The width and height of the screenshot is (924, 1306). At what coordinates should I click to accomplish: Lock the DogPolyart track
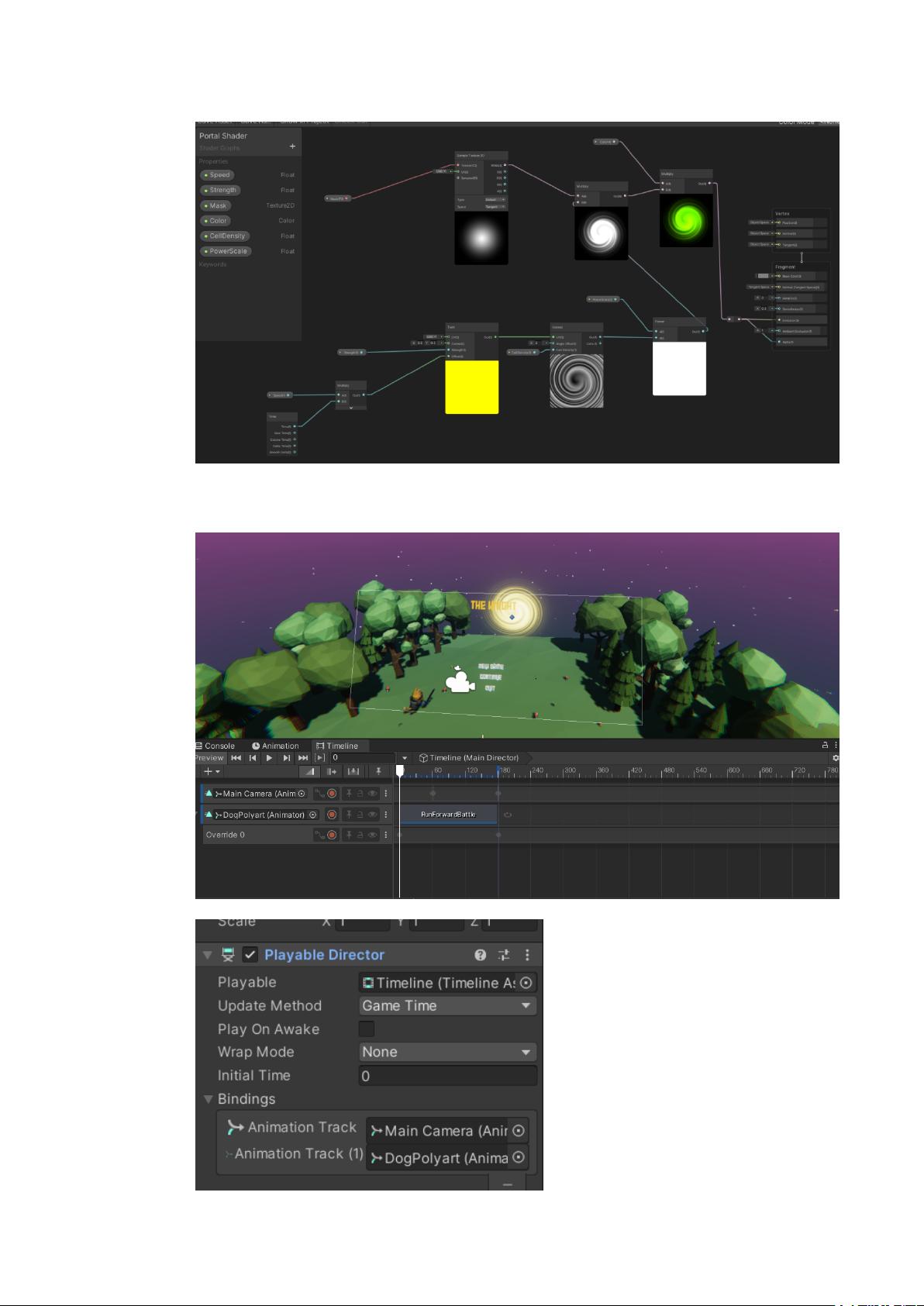click(x=360, y=815)
